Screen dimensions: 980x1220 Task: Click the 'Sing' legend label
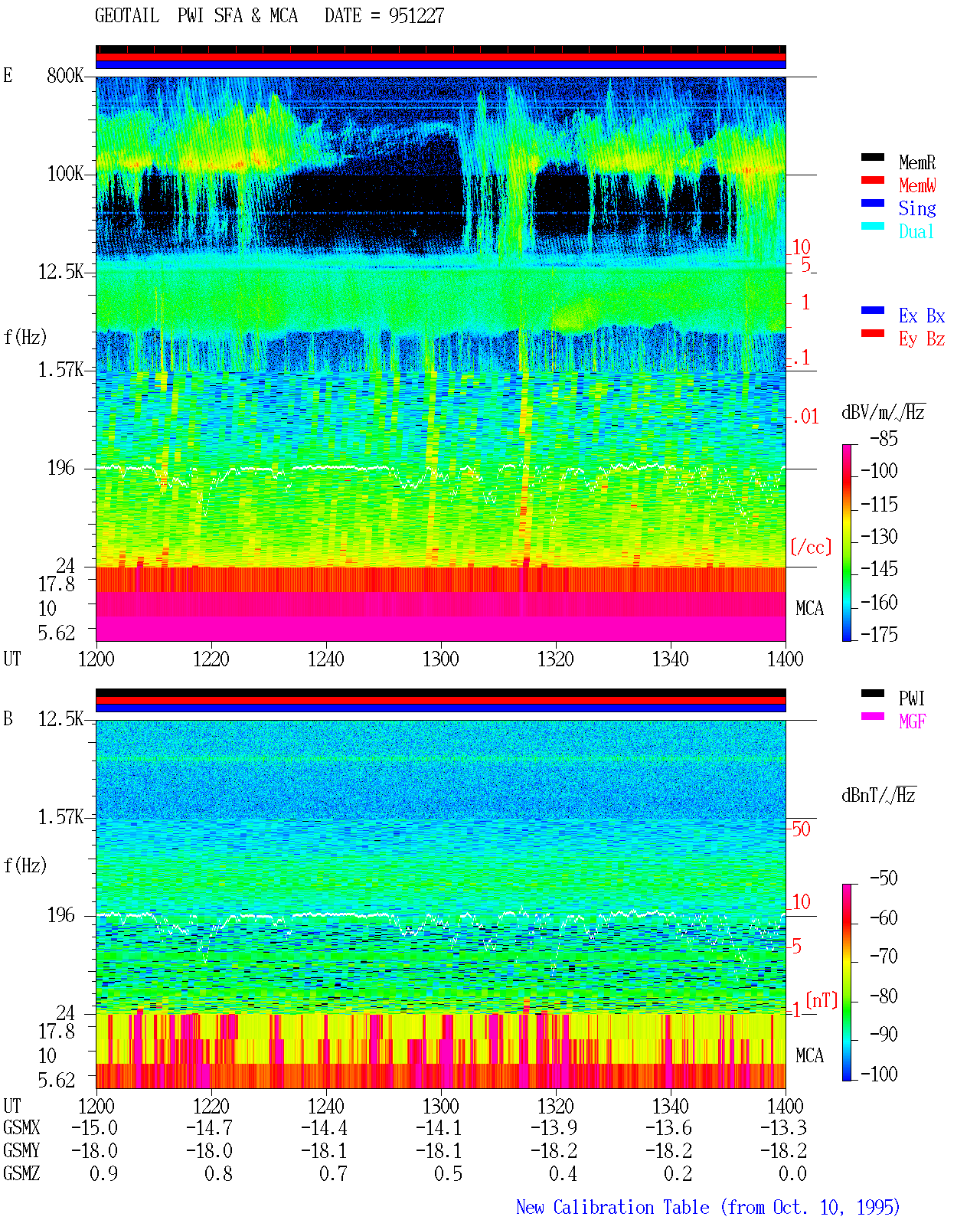[917, 208]
